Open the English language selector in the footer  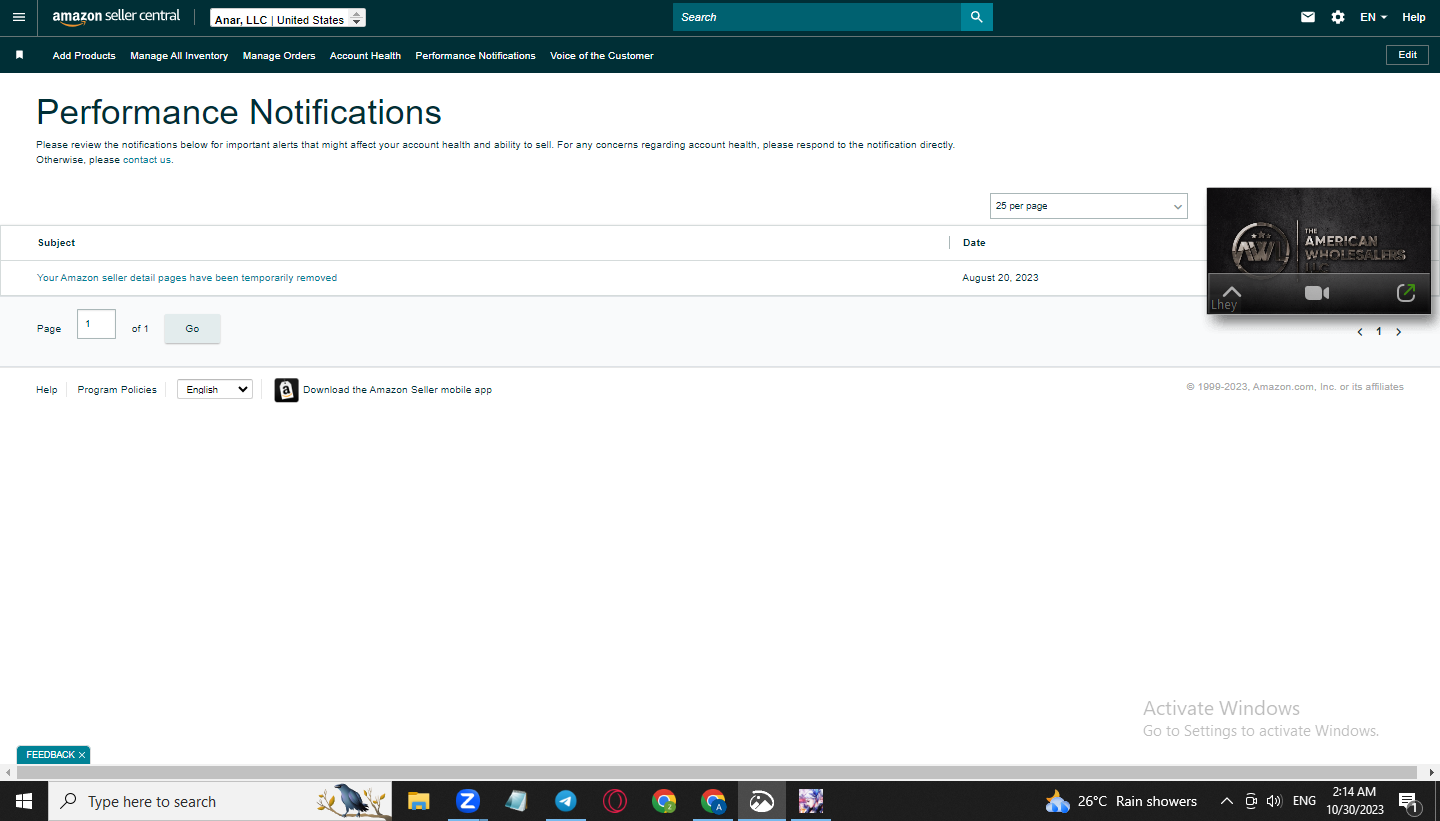(215, 389)
